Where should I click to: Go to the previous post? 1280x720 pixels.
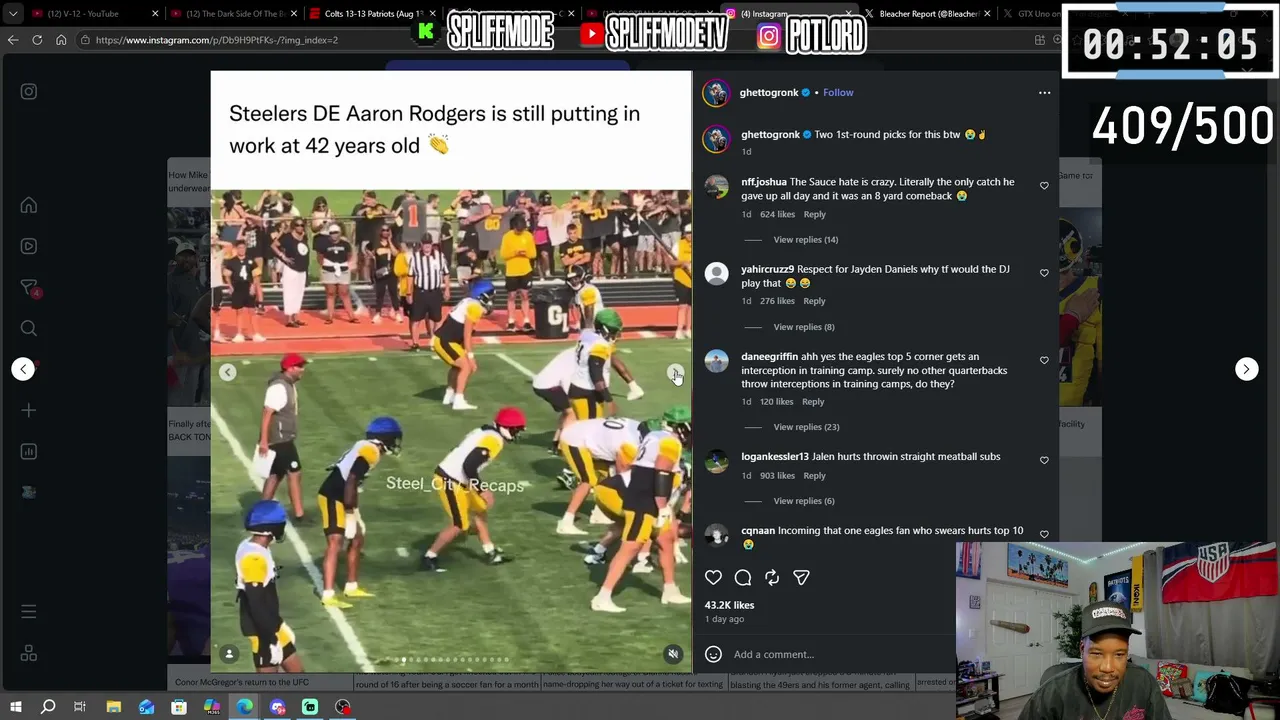[23, 369]
